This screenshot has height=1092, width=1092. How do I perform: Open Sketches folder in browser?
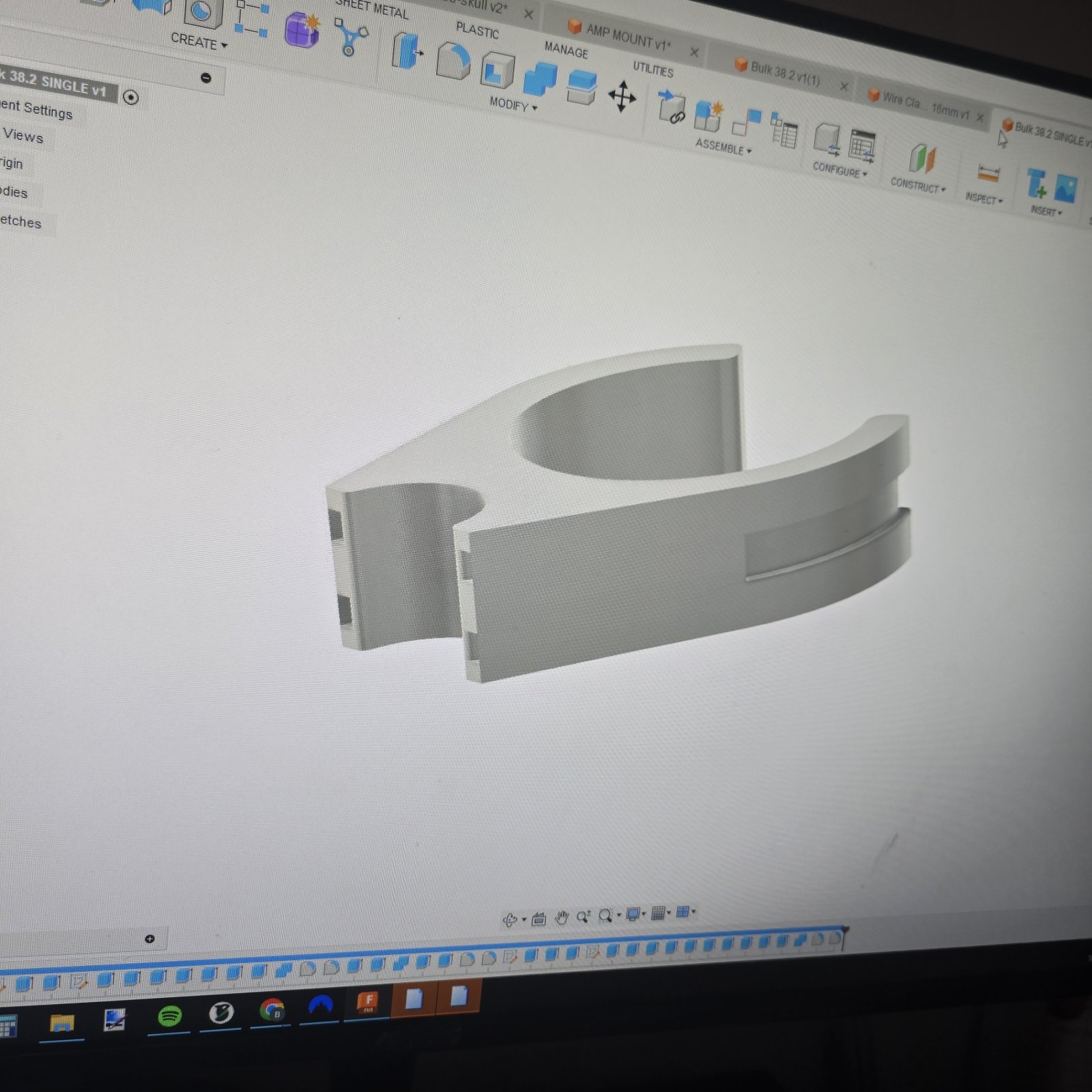[x=20, y=221]
